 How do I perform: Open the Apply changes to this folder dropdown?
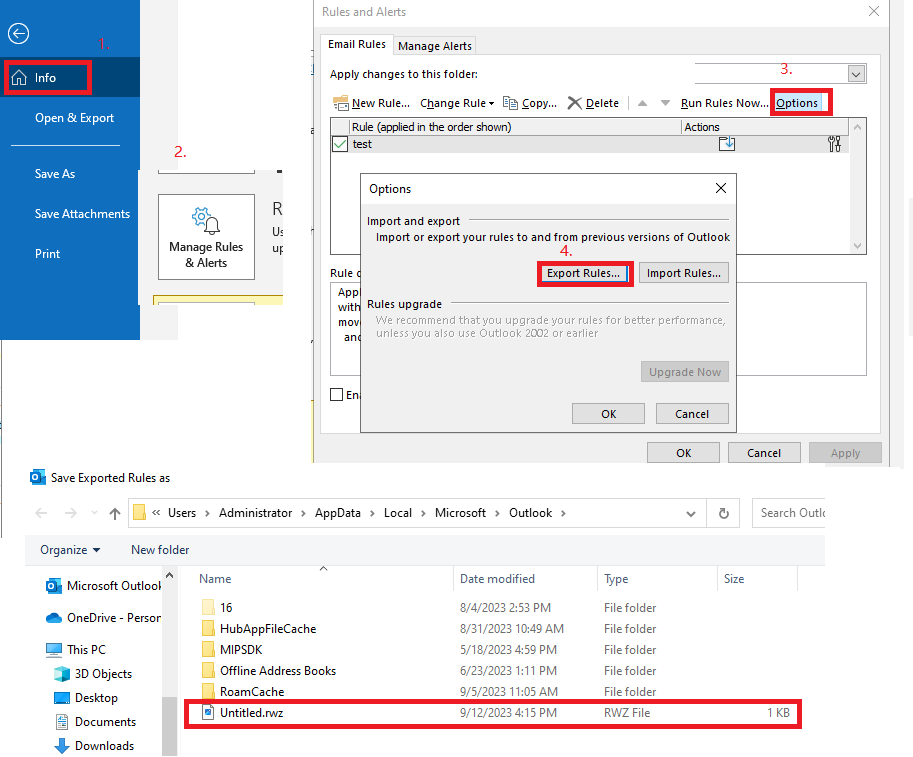point(855,75)
